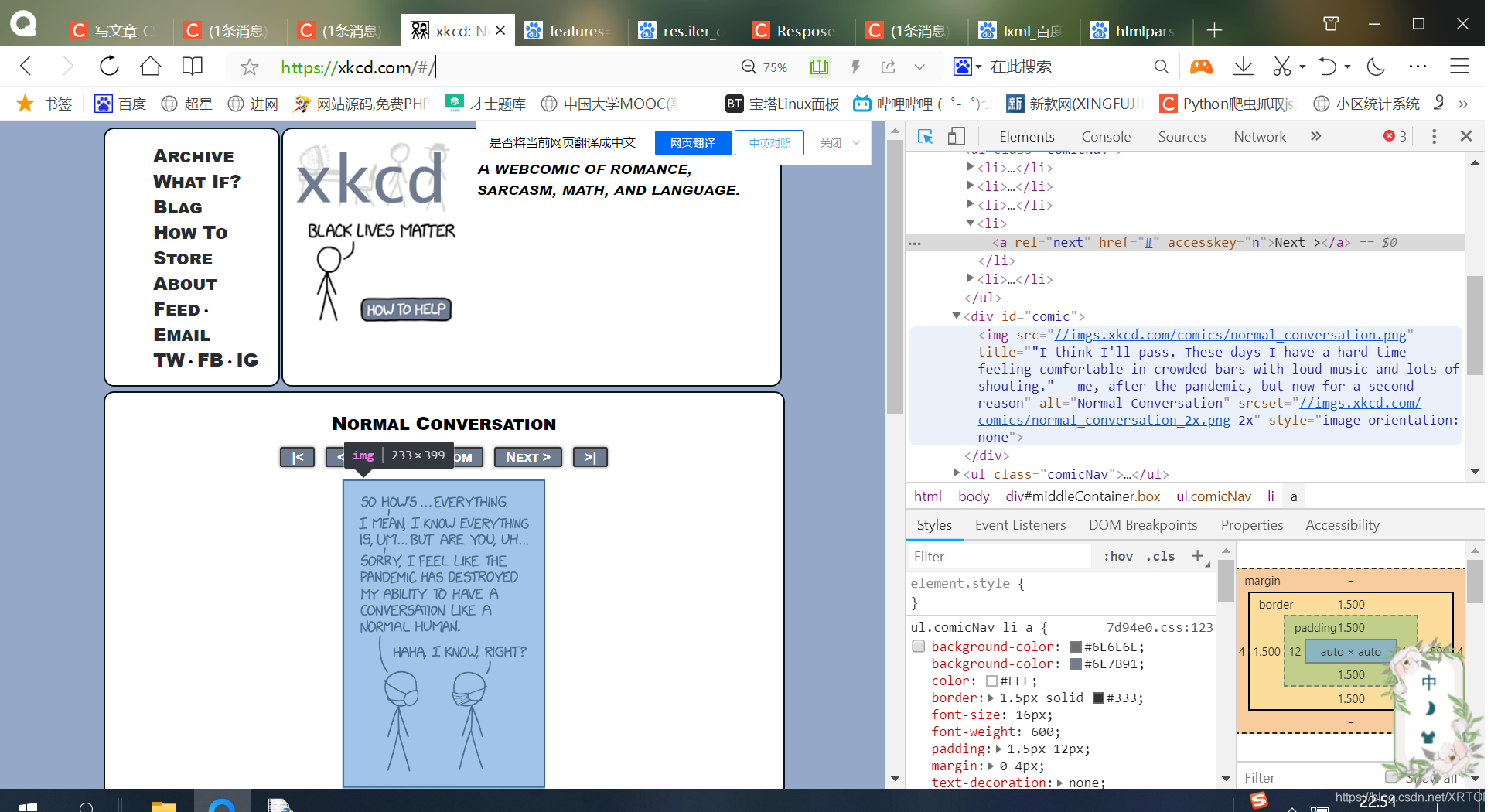Reload the page with the refresh icon
This screenshot has height=812, width=1508.
point(109,66)
